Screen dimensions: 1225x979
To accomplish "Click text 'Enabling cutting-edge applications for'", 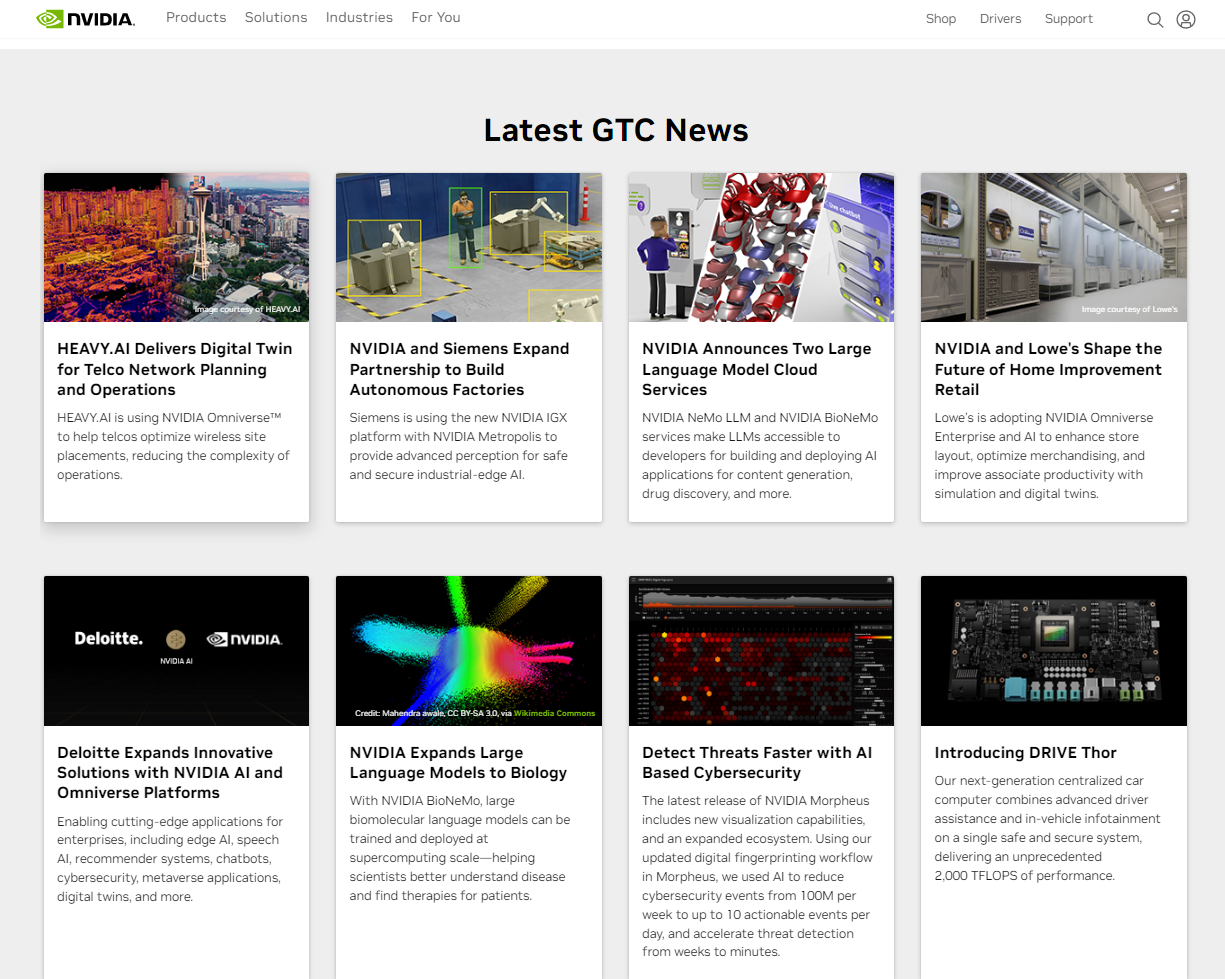I will click(x=170, y=821).
